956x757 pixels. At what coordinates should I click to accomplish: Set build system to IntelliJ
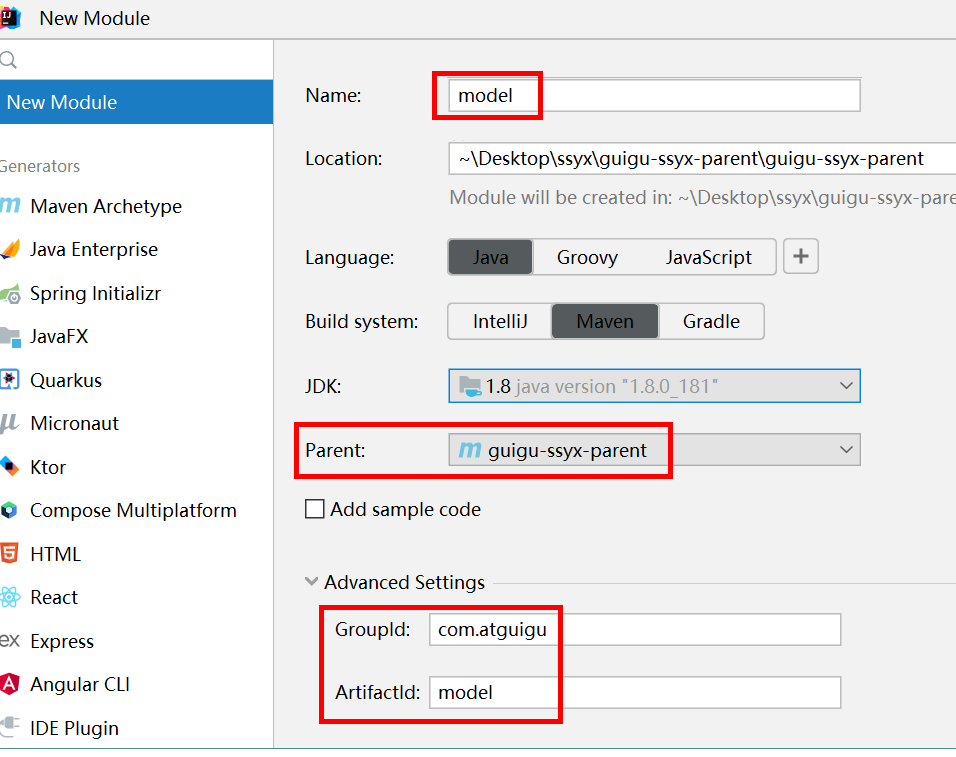499,321
